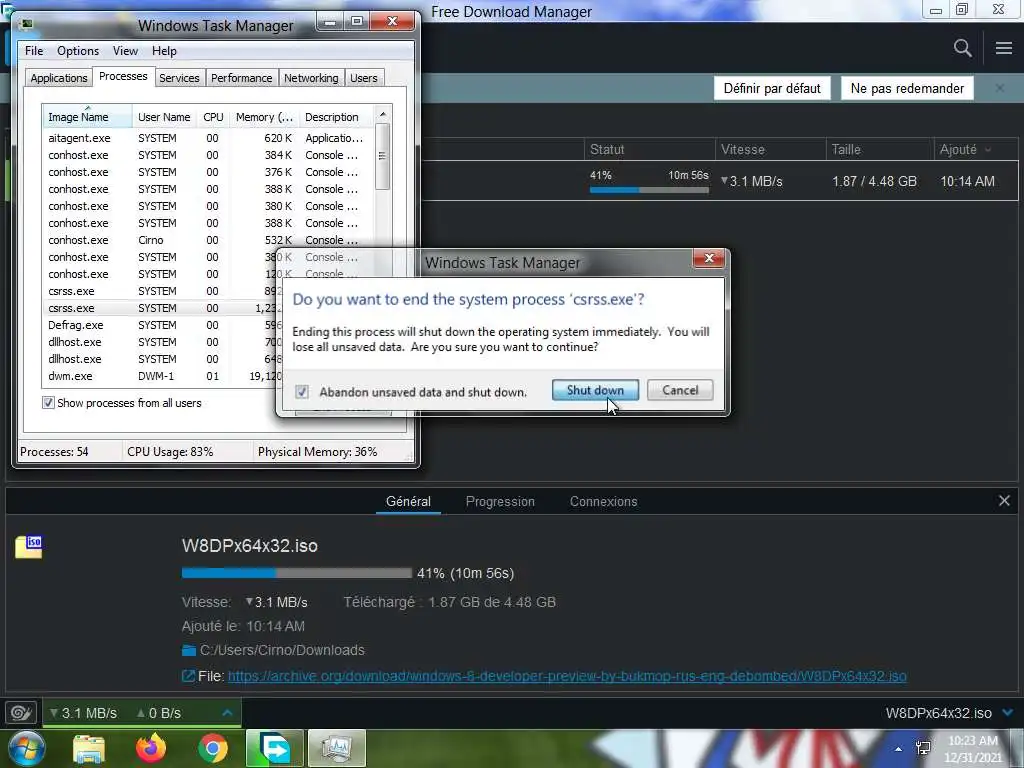Cancel the end process dialog
Screen dimensions: 1024x768
680,390
